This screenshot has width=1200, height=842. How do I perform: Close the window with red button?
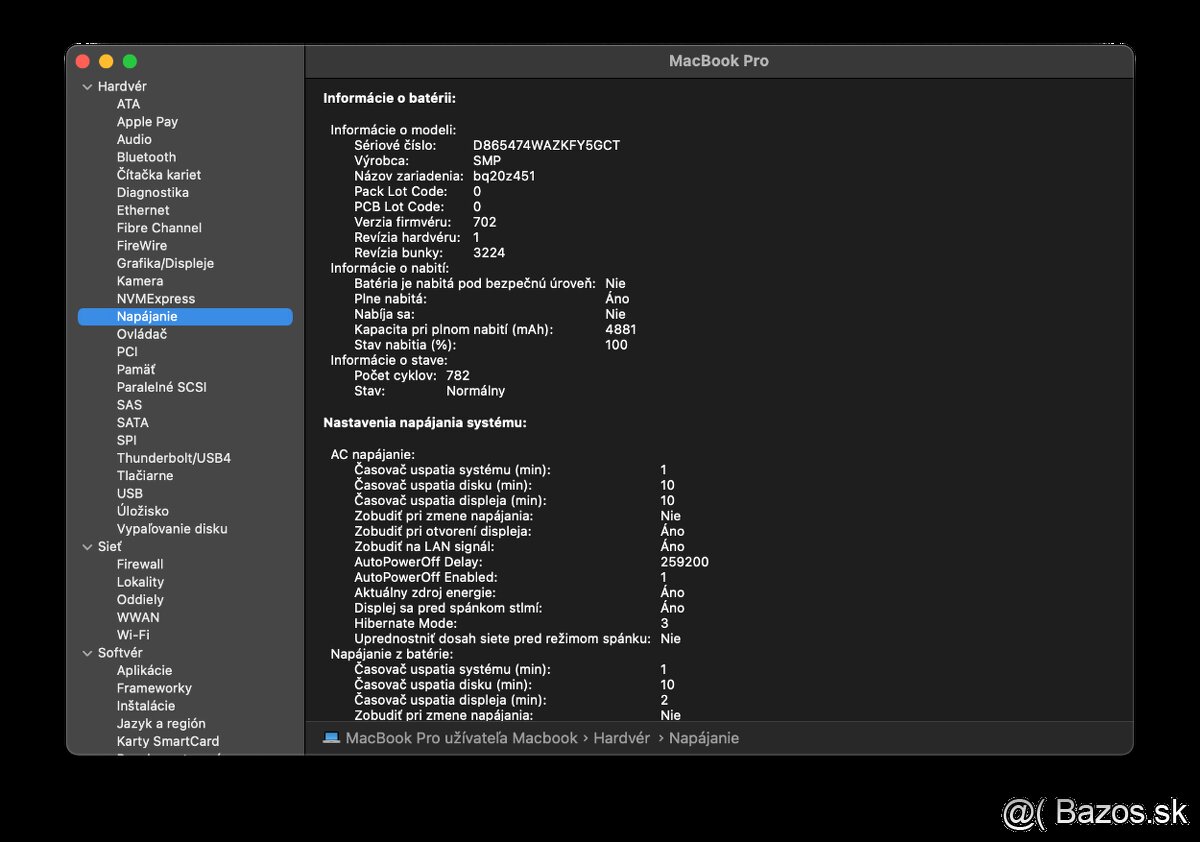(x=83, y=61)
